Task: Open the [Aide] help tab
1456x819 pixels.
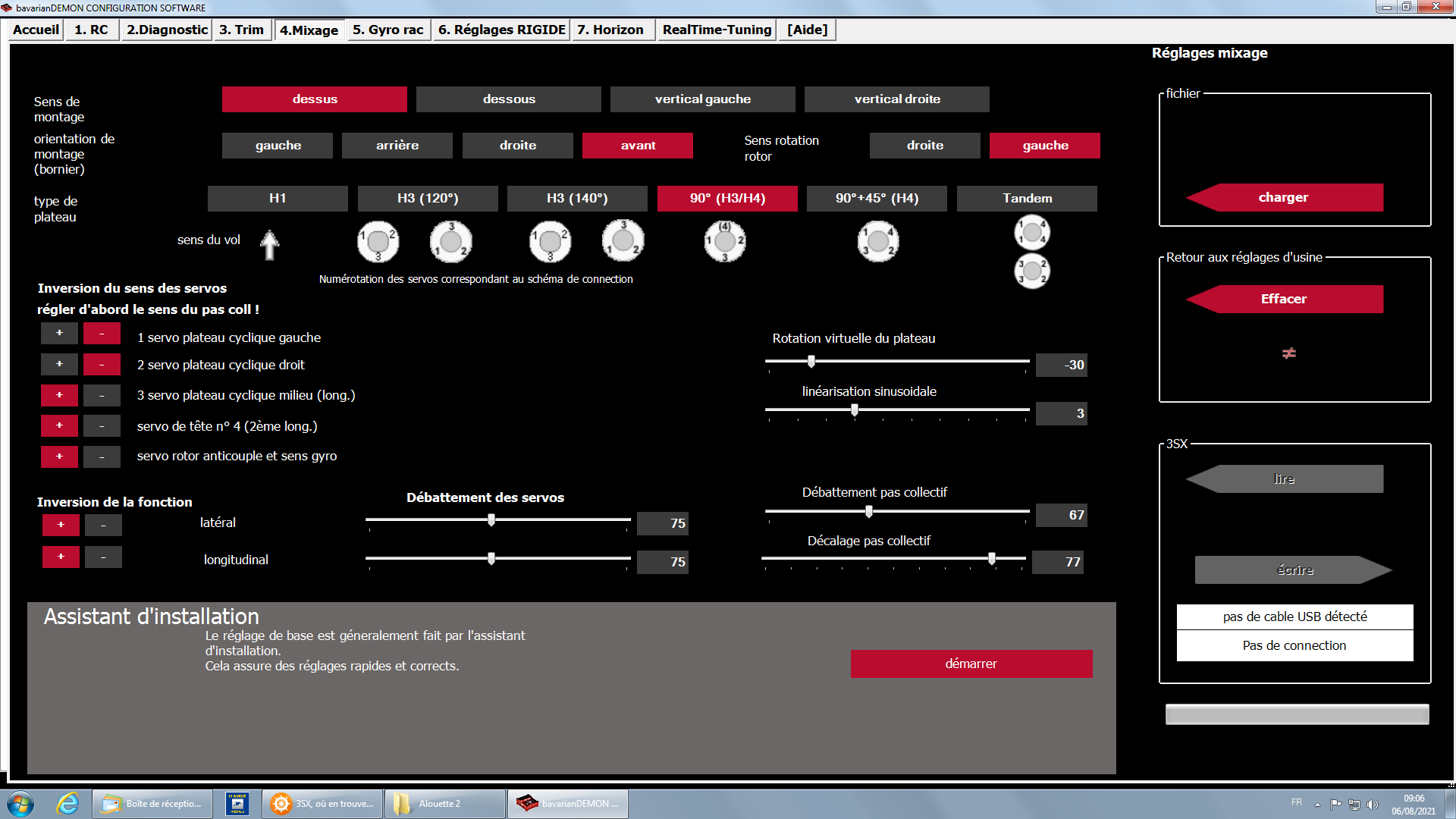Action: point(808,30)
